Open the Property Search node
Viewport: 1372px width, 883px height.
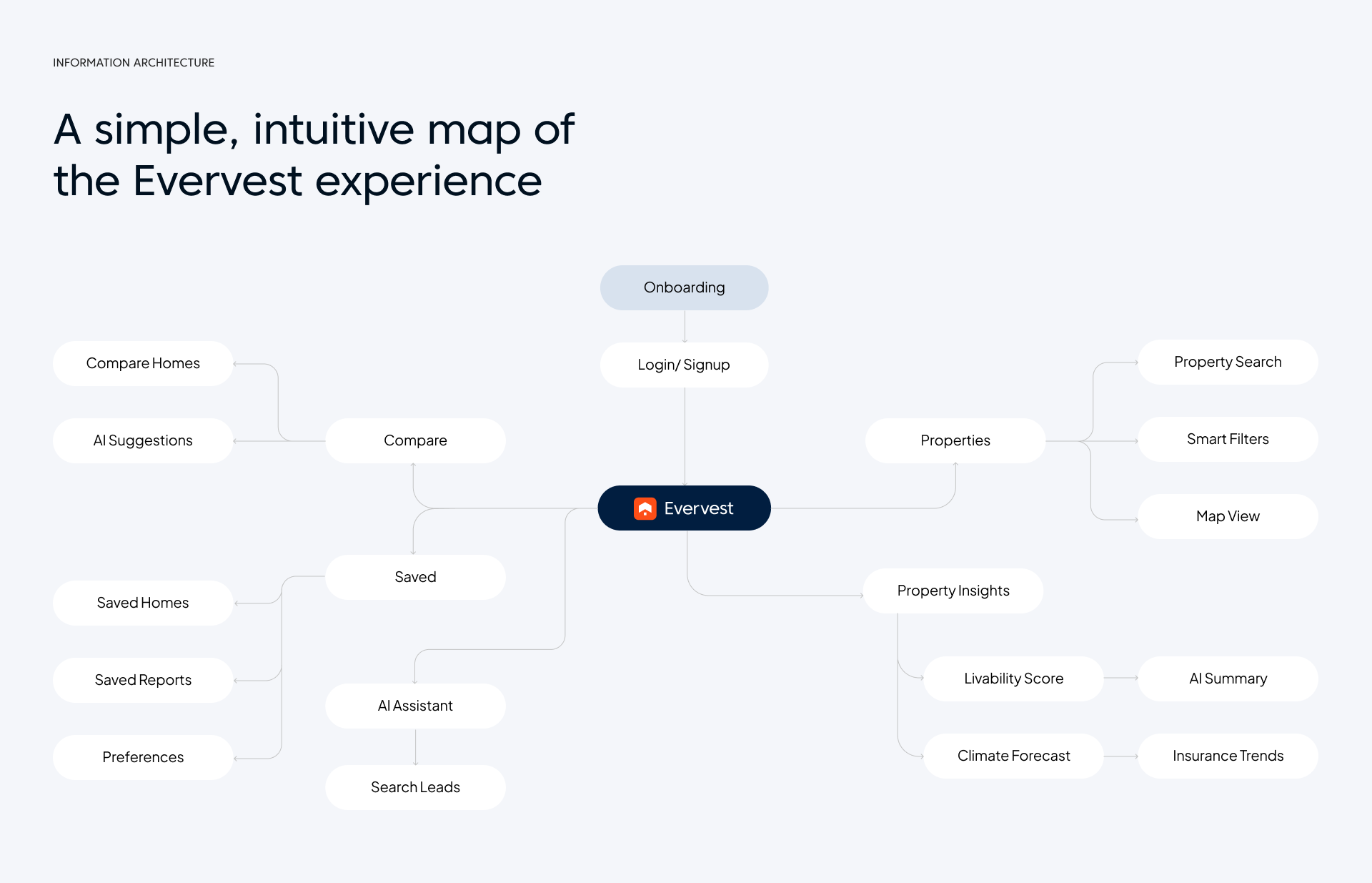click(x=1228, y=362)
